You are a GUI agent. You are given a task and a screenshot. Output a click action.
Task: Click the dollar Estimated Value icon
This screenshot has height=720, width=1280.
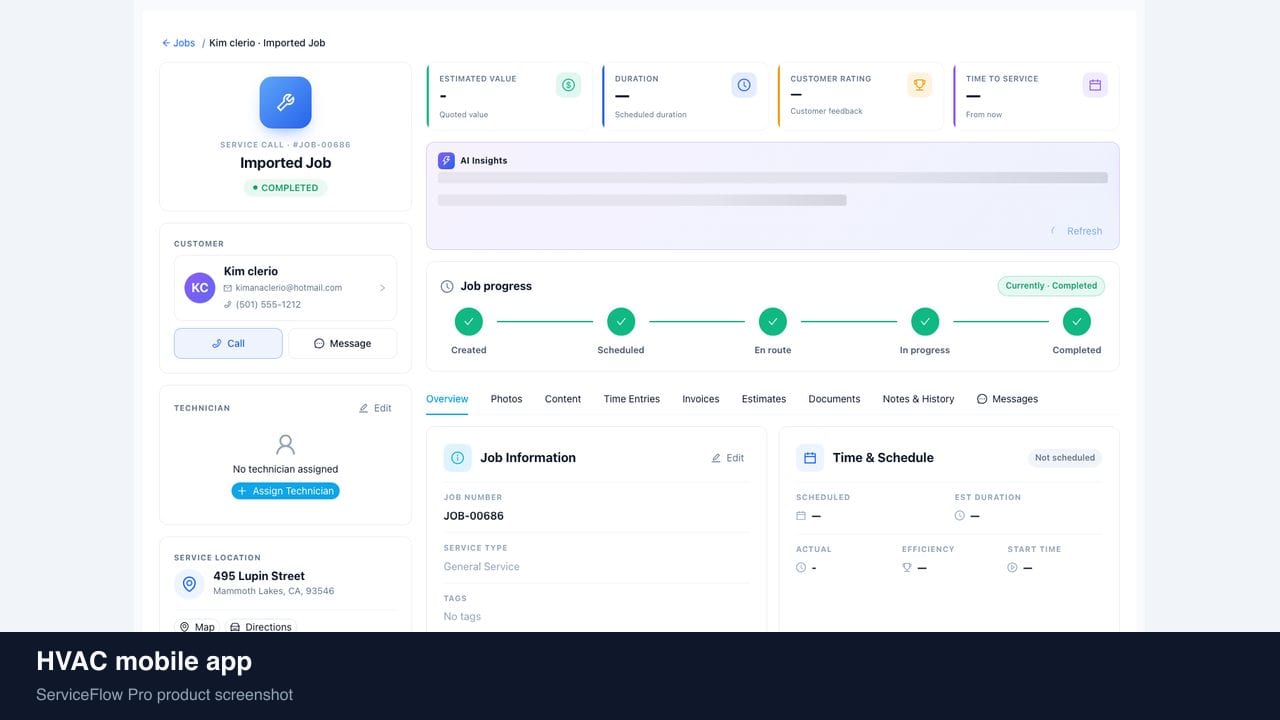568,85
